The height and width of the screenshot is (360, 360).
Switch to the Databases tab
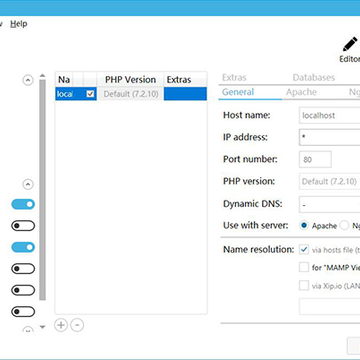pos(314,78)
